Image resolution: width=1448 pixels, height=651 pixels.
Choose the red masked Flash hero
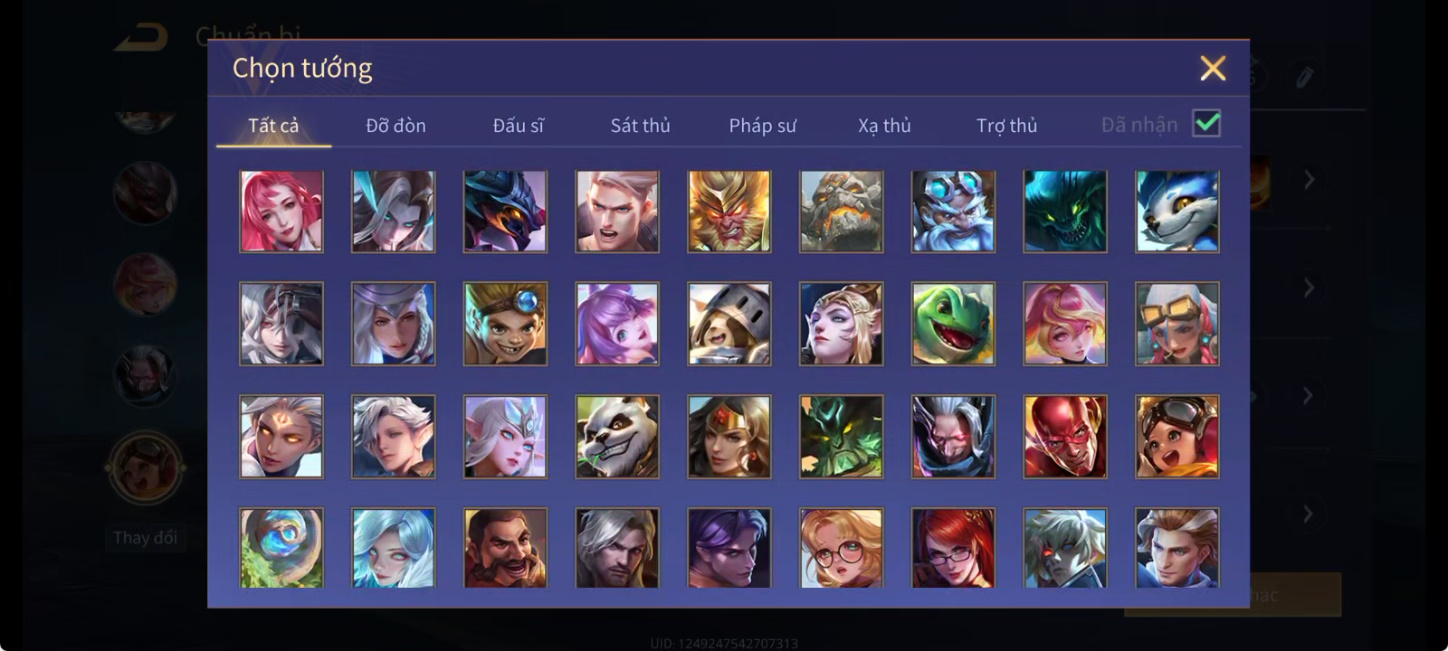(x=1065, y=436)
